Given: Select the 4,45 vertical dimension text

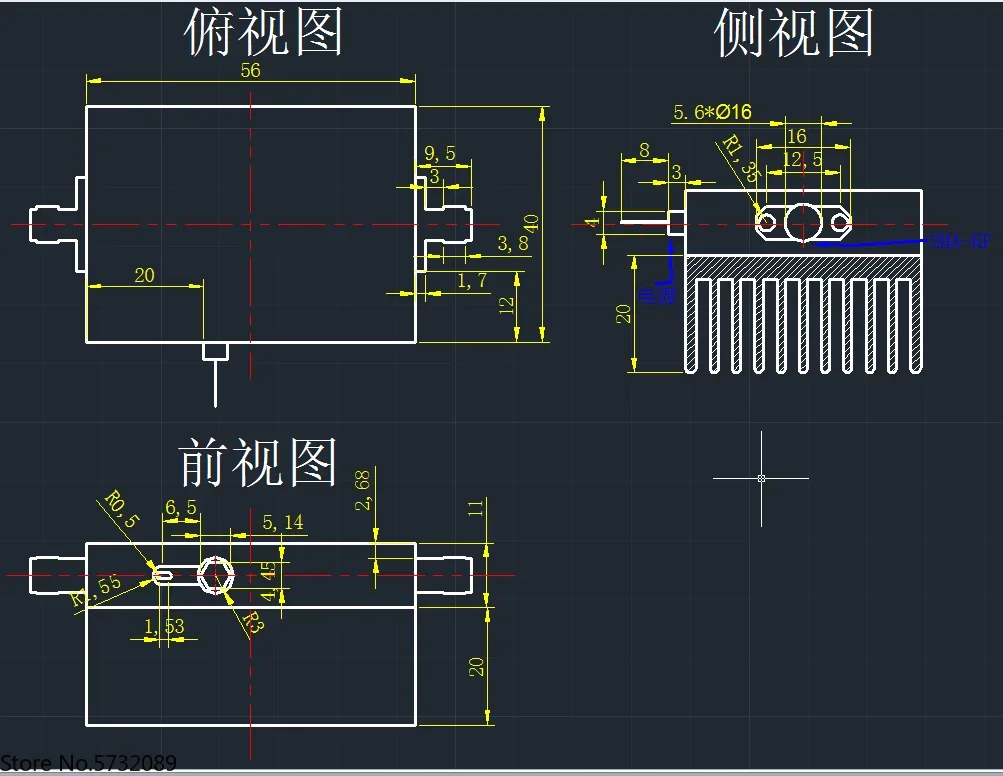Looking at the screenshot, I should pos(269,582).
